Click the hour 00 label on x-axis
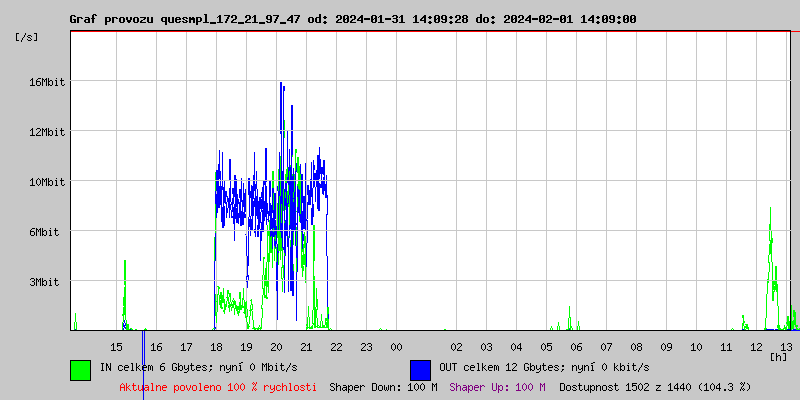The width and height of the screenshot is (800, 400). coord(396,346)
